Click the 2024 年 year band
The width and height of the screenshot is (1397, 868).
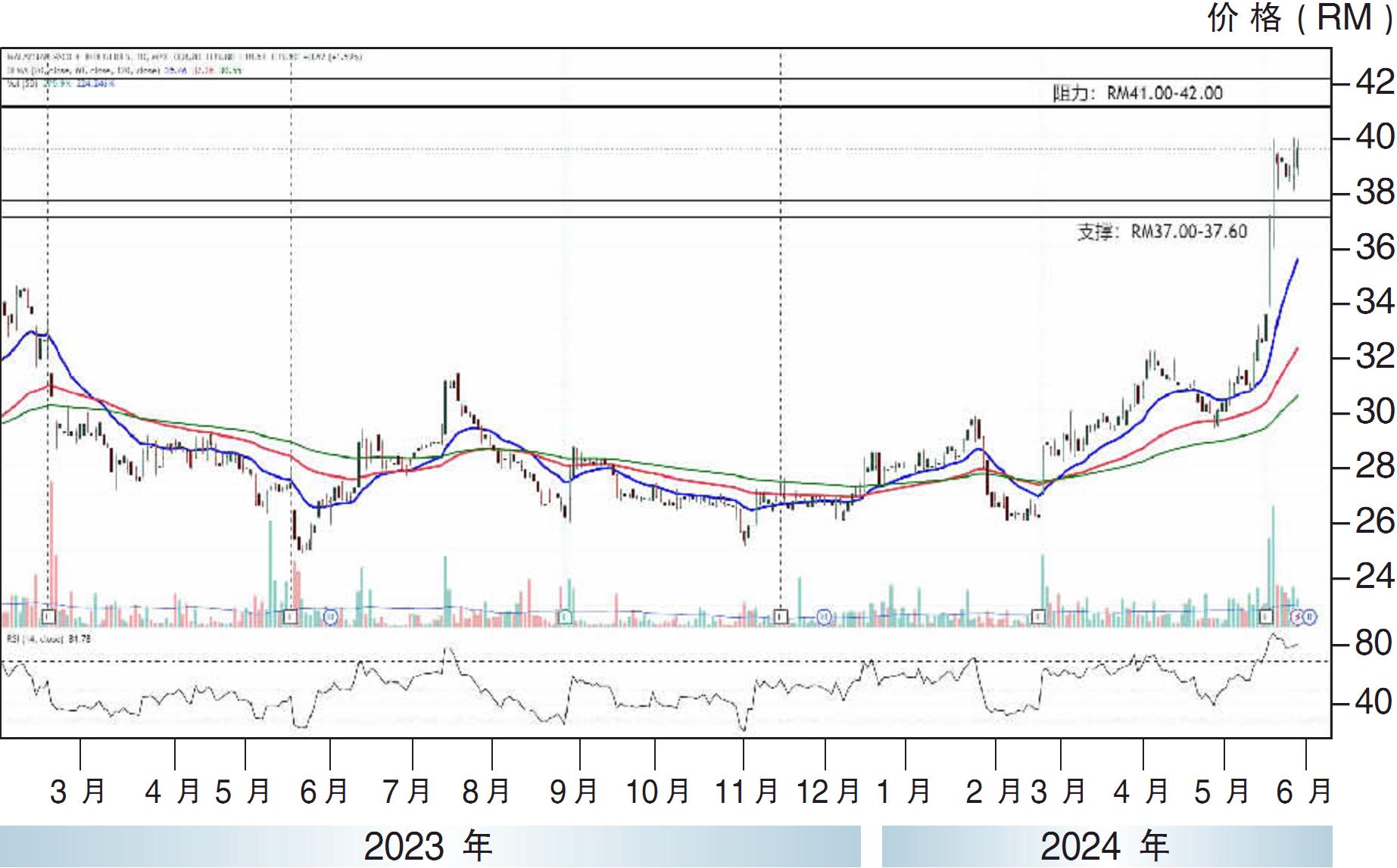[x=1107, y=847]
